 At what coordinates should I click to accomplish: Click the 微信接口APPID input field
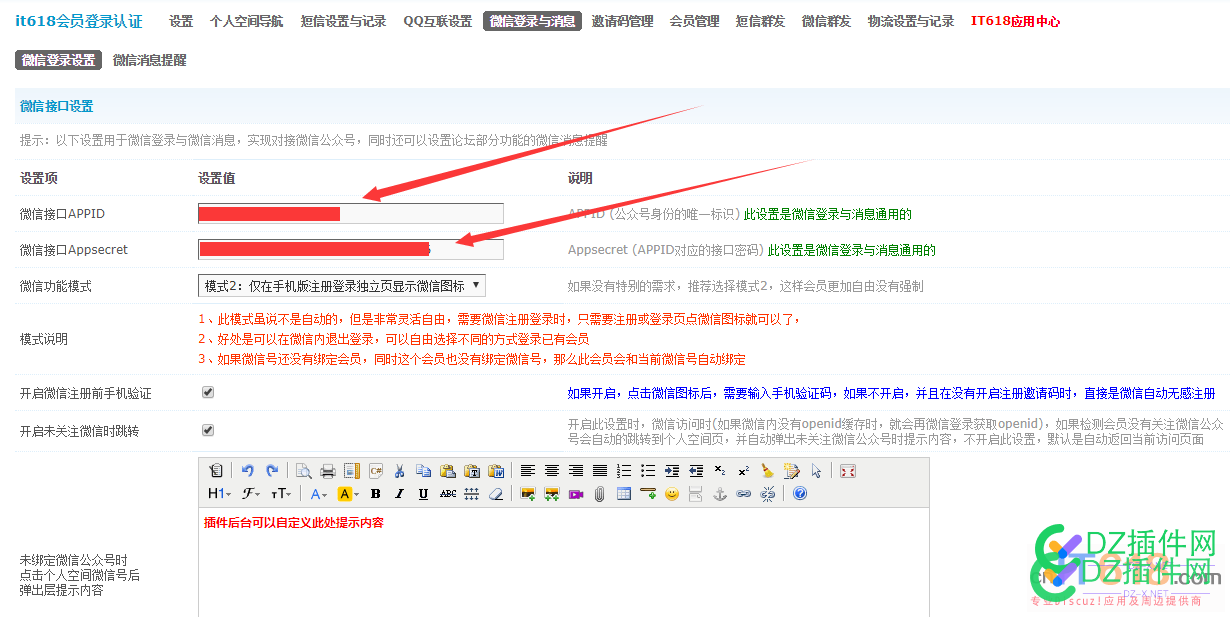tap(350, 213)
